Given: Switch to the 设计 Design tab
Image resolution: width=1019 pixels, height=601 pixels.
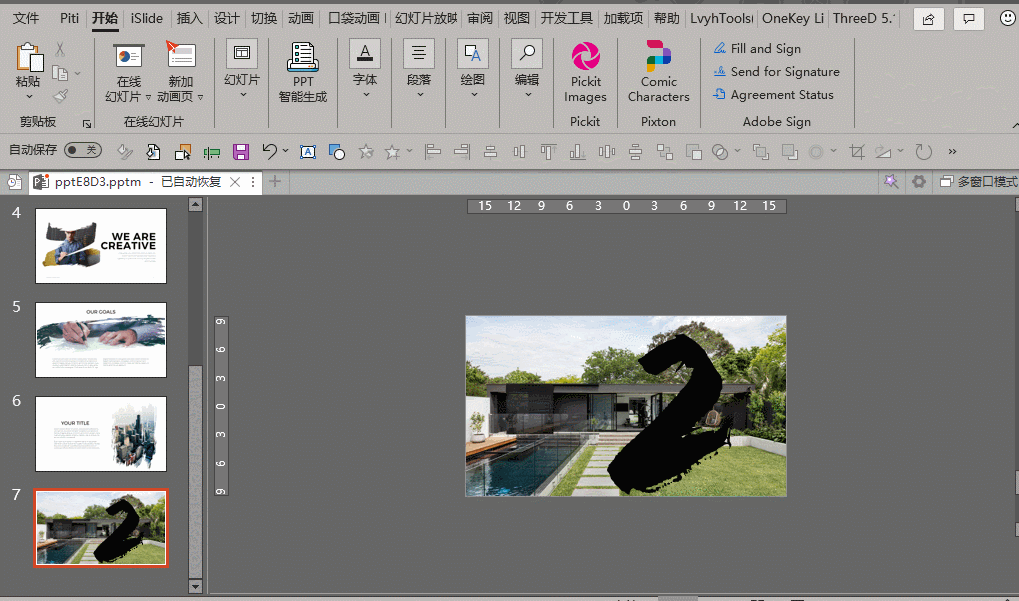Looking at the screenshot, I should (226, 18).
